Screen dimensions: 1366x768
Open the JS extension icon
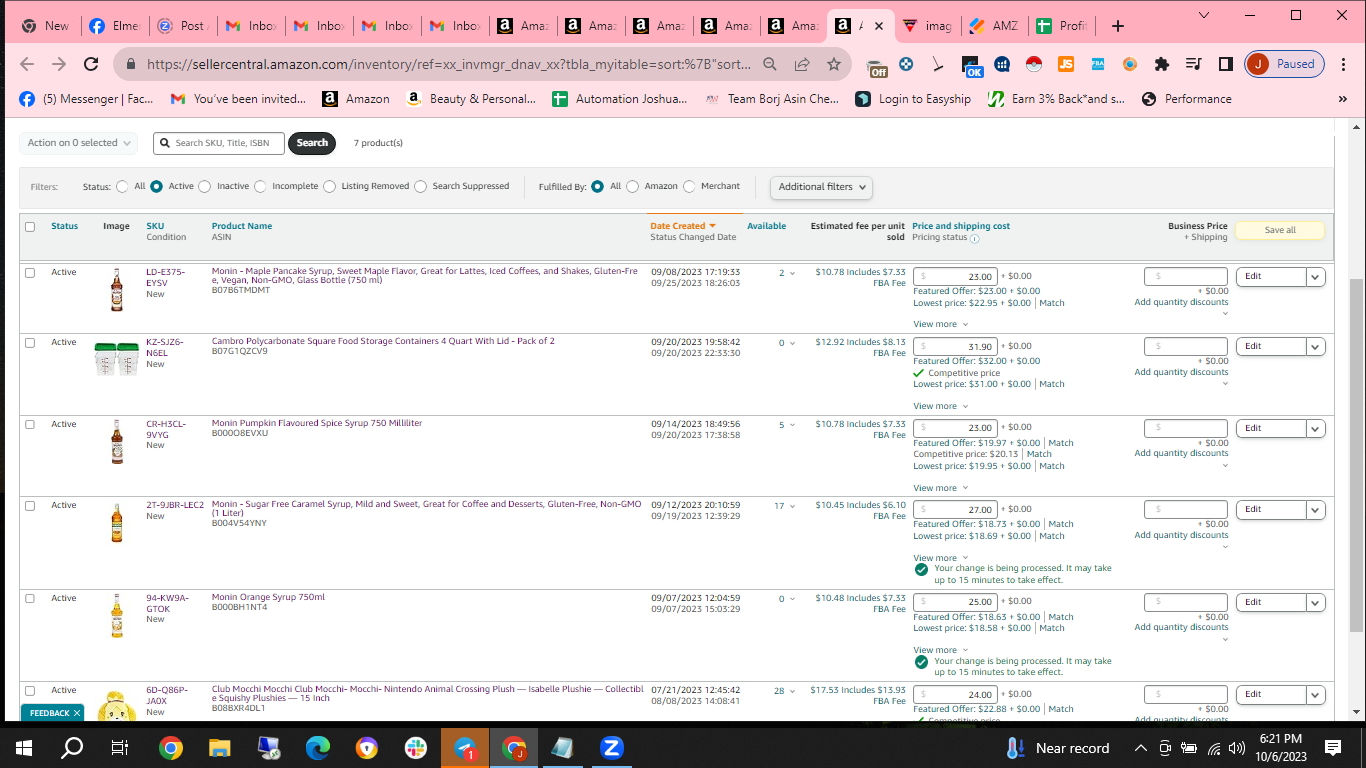click(1066, 64)
